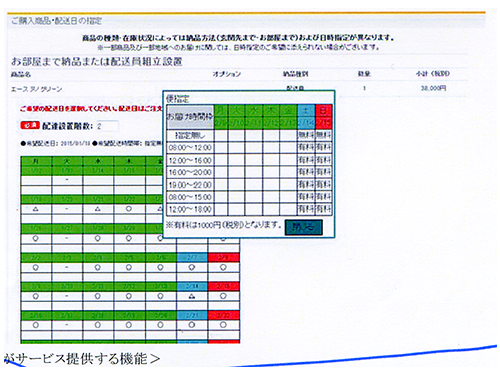Close the 便指定 popup with the 閉じる button
The width and height of the screenshot is (500, 375).
(303, 227)
